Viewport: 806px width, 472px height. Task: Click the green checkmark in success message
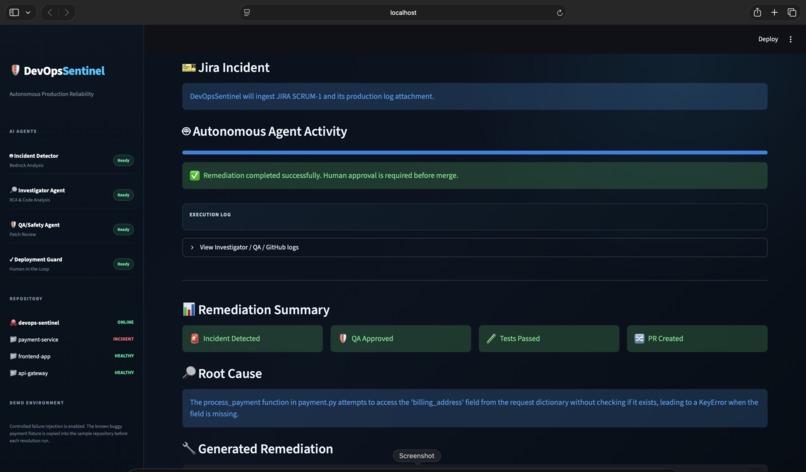pos(194,175)
